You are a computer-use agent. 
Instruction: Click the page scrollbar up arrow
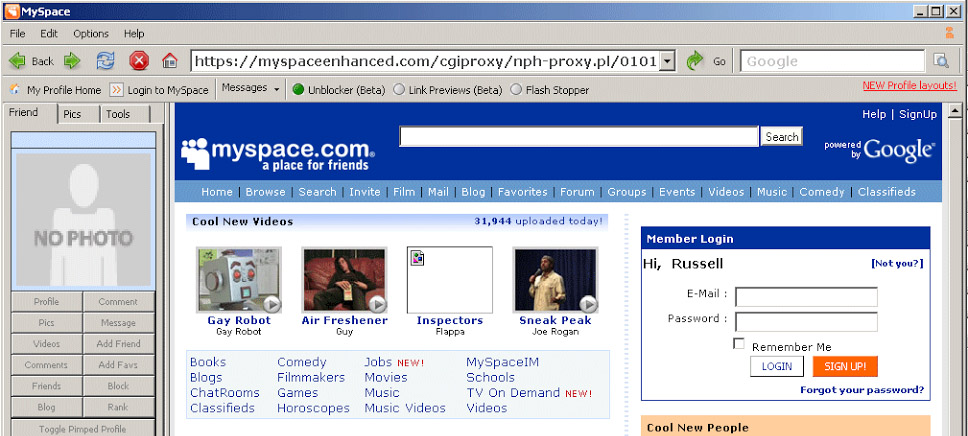pos(955,112)
